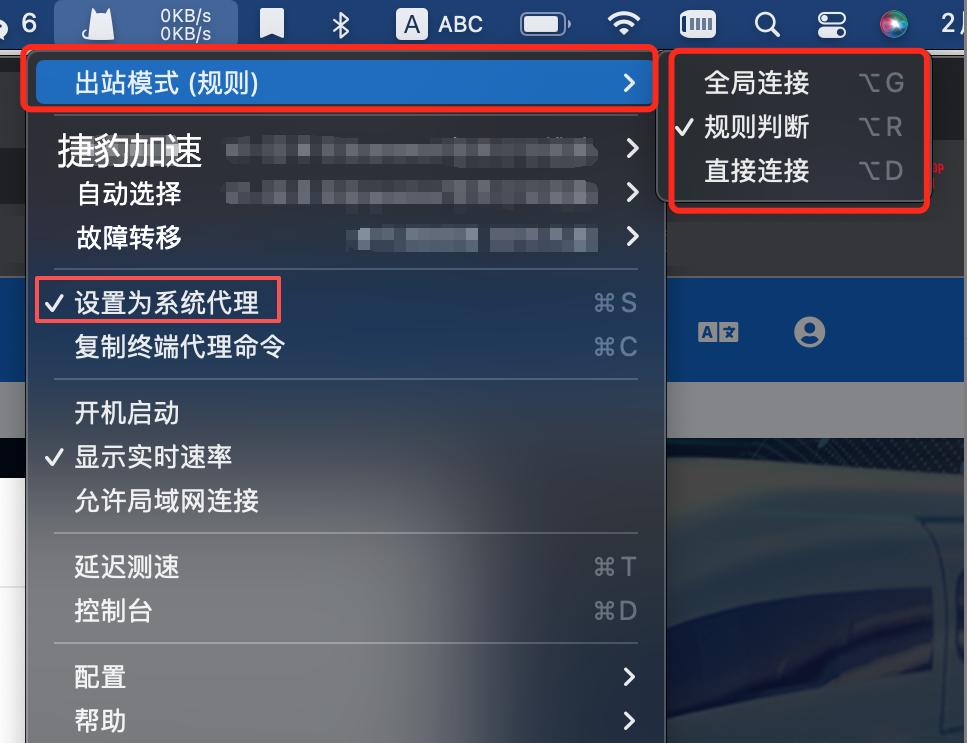Open Control Center icon in menu bar

coord(831,25)
